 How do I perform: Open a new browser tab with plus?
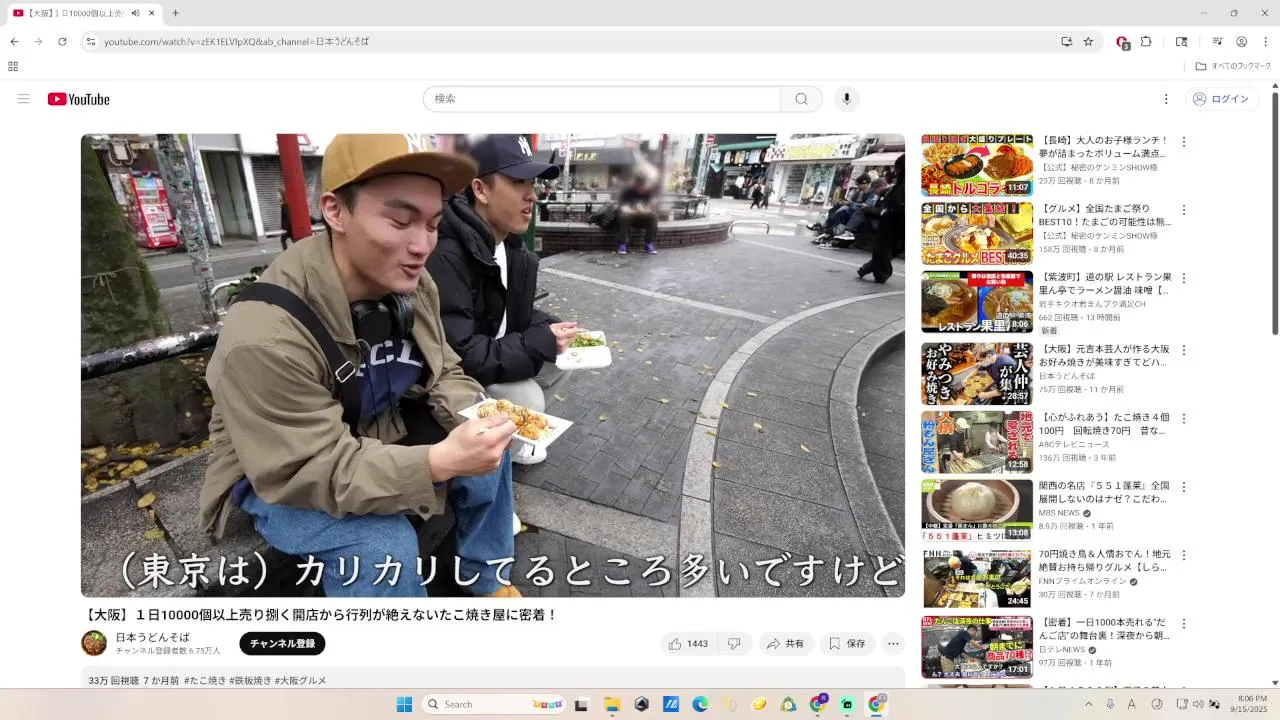[x=175, y=13]
